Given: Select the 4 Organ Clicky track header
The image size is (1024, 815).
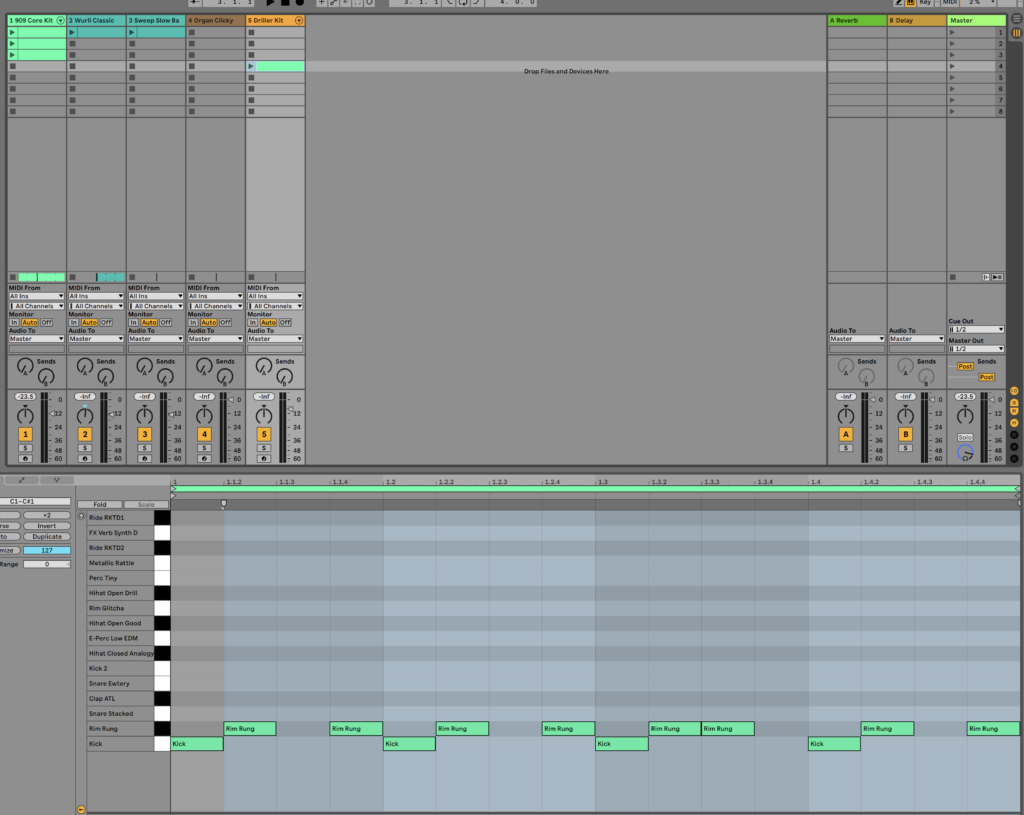Looking at the screenshot, I should pos(216,20).
